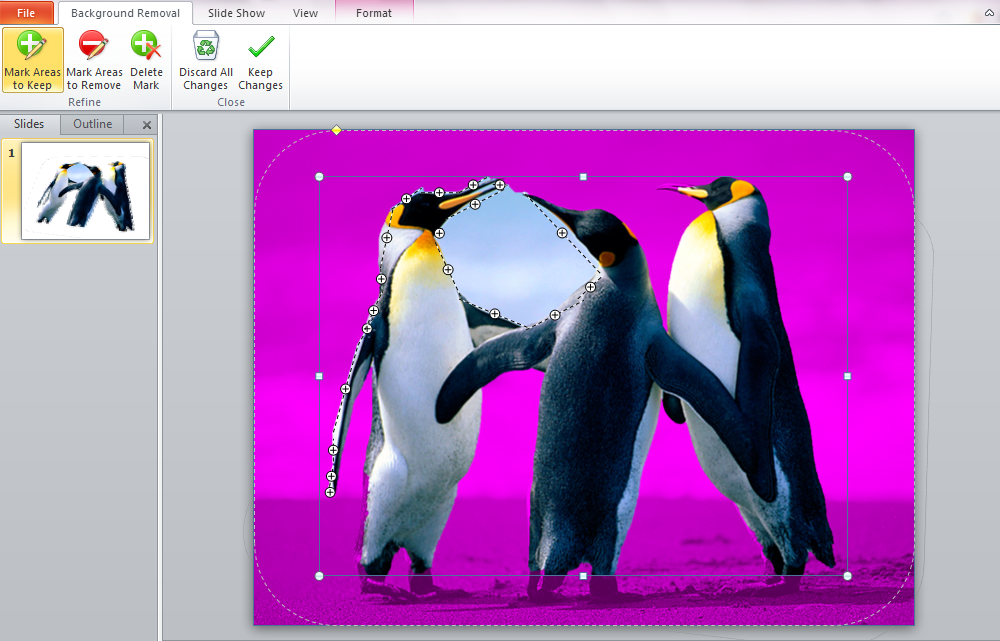Open the Slide Show ribbon tab

(x=236, y=13)
